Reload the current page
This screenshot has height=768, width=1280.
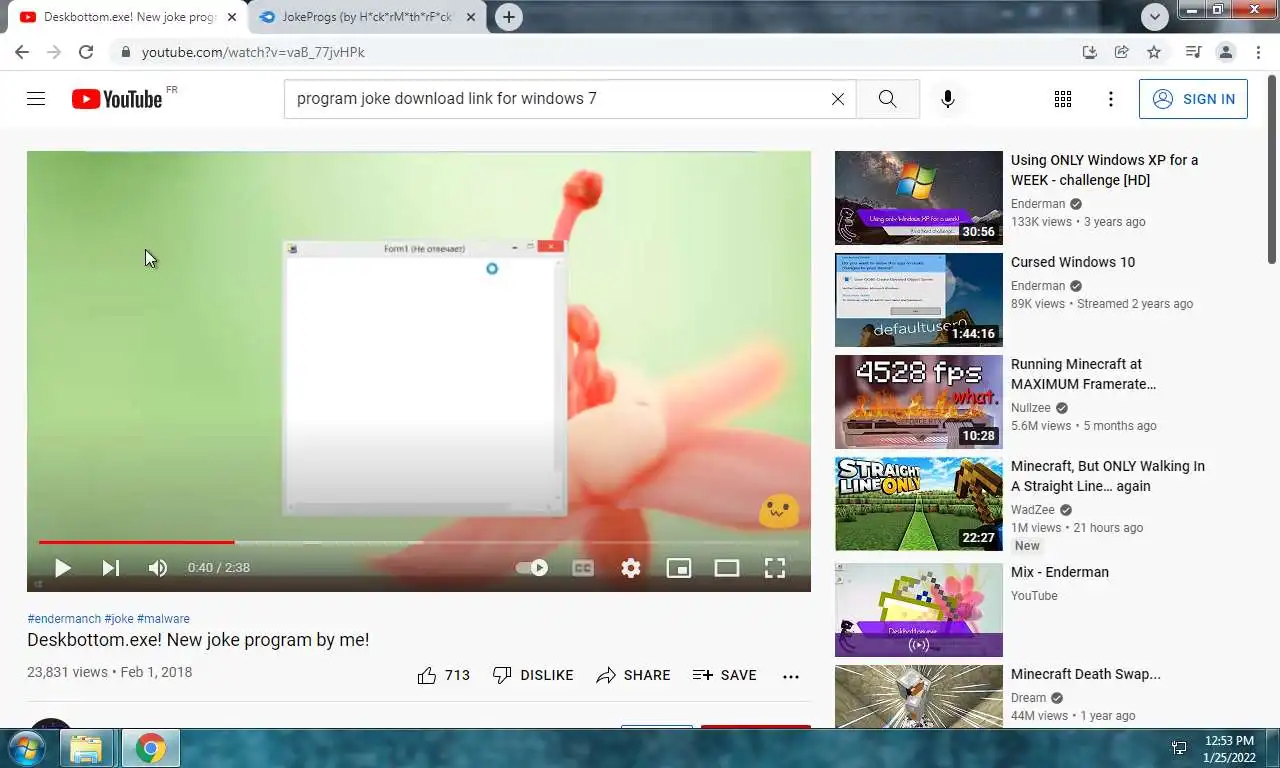coord(86,52)
